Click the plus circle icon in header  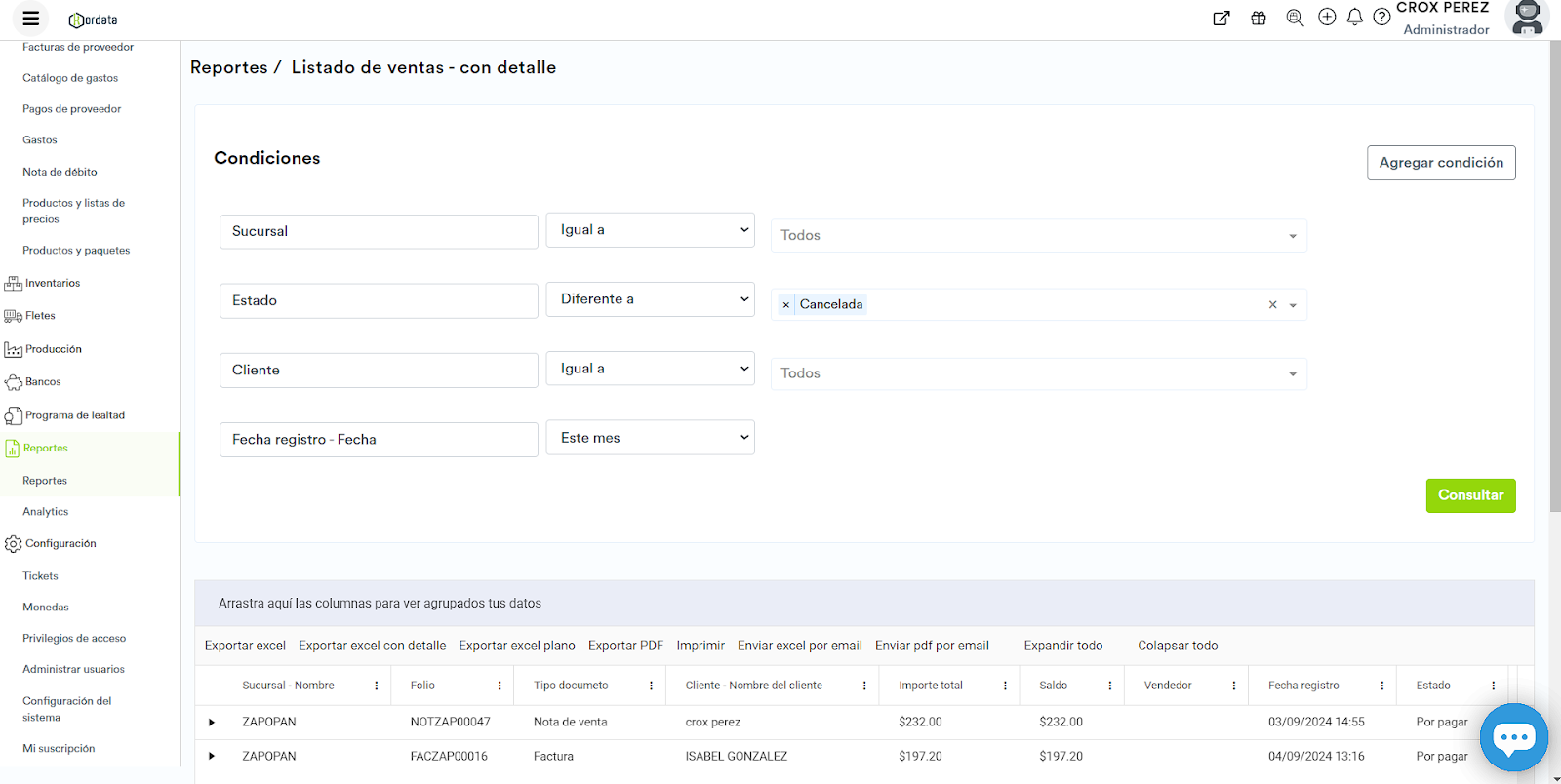point(1327,18)
